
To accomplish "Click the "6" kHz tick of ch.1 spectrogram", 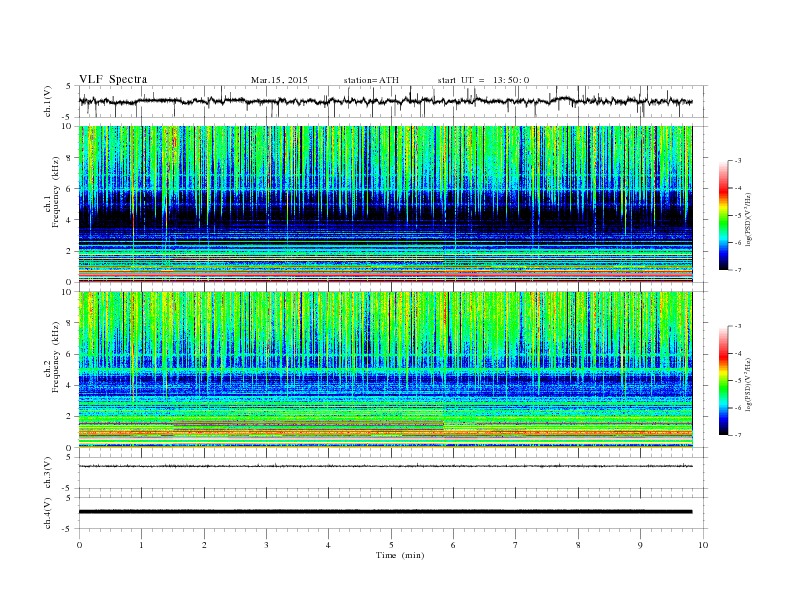I will click(69, 189).
